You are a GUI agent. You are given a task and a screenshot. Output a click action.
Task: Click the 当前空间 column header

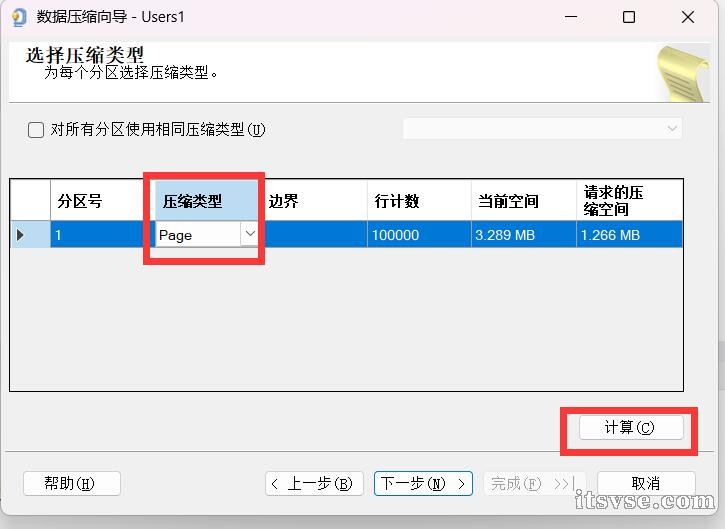(524, 201)
